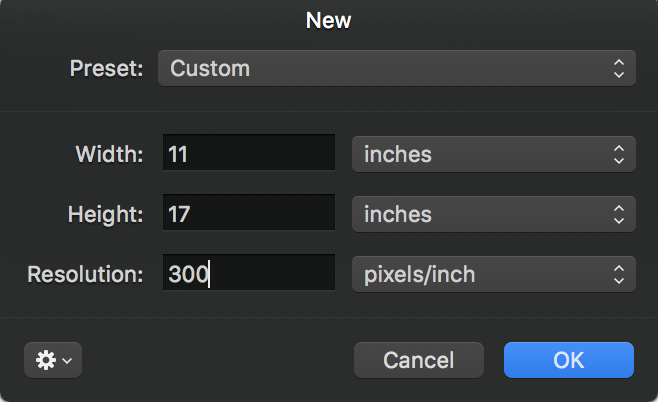Click the Preset label text
Screen dimensions: 658x402
coord(107,68)
